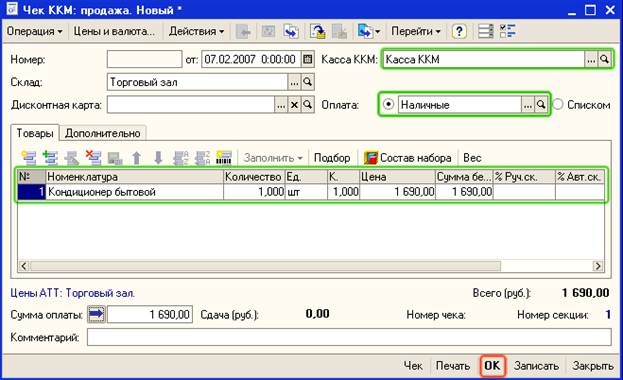Click the magnifier icon of Наличные payment field
The width and height of the screenshot is (623, 380).
click(541, 105)
